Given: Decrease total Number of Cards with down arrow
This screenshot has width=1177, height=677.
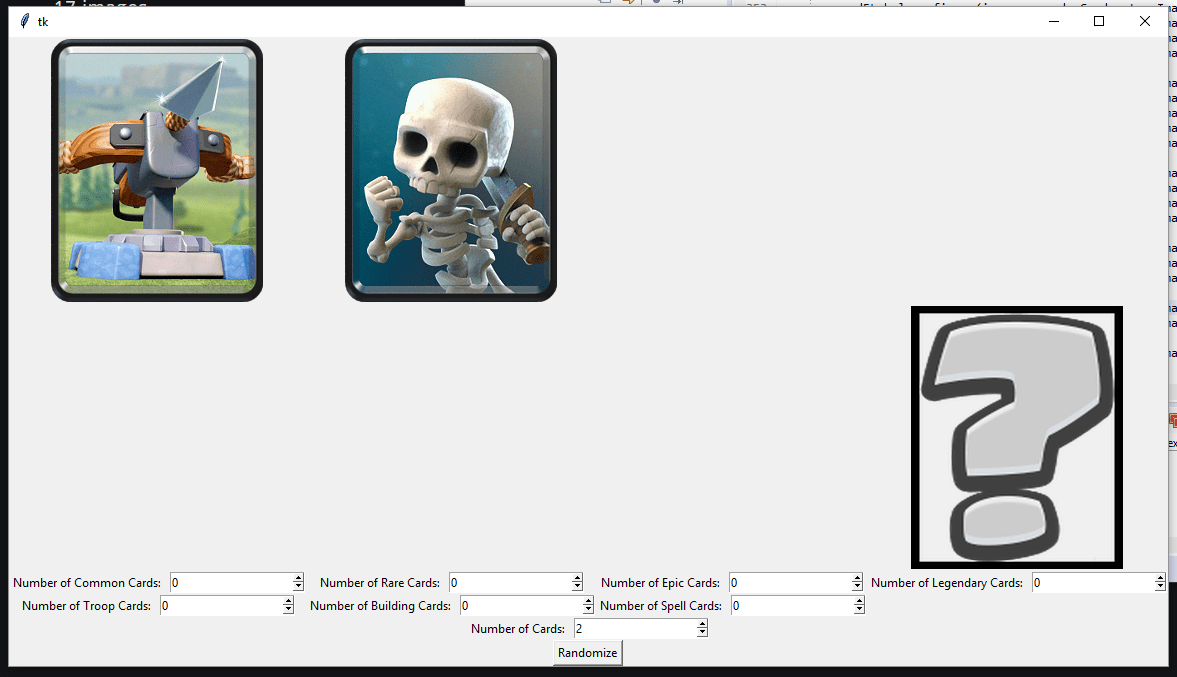Looking at the screenshot, I should coord(702,633).
